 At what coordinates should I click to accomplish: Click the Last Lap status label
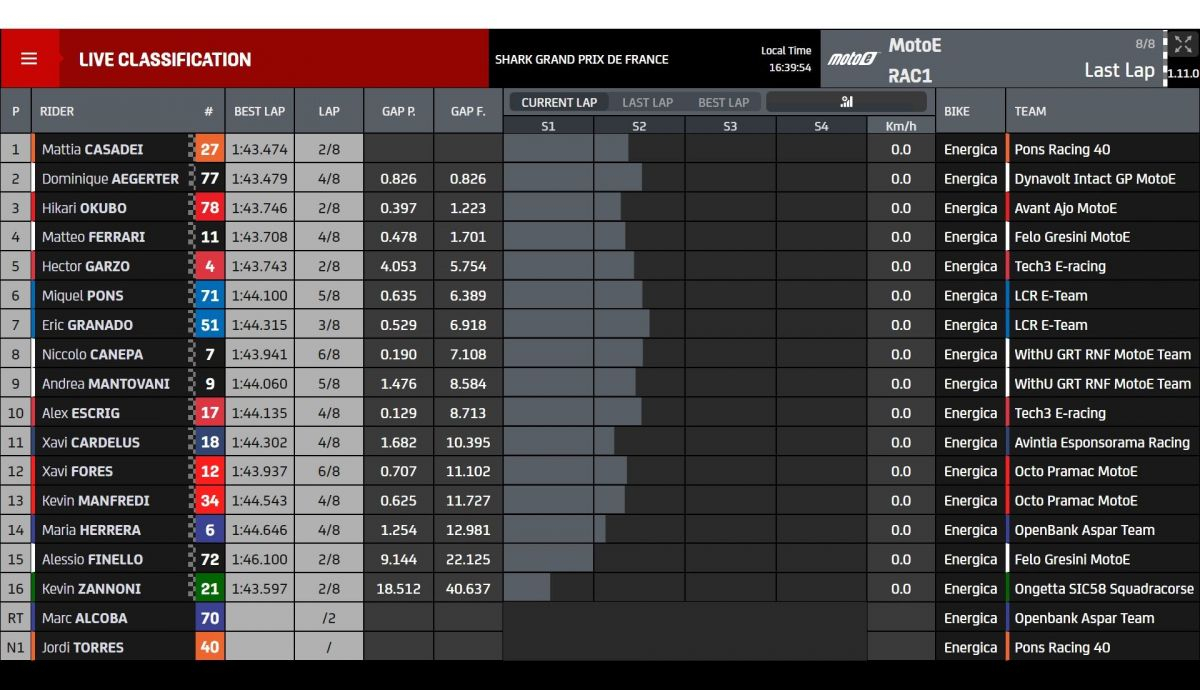coord(1119,70)
